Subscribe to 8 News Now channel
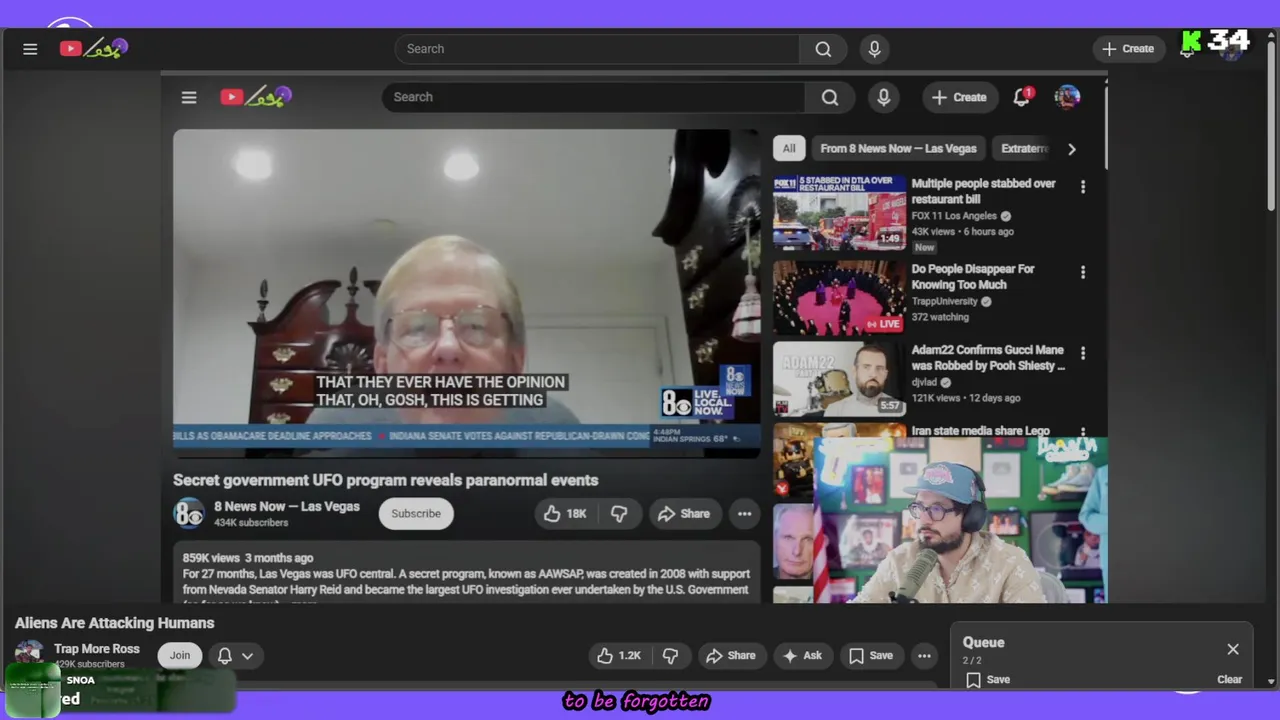The width and height of the screenshot is (1280, 720). click(416, 514)
